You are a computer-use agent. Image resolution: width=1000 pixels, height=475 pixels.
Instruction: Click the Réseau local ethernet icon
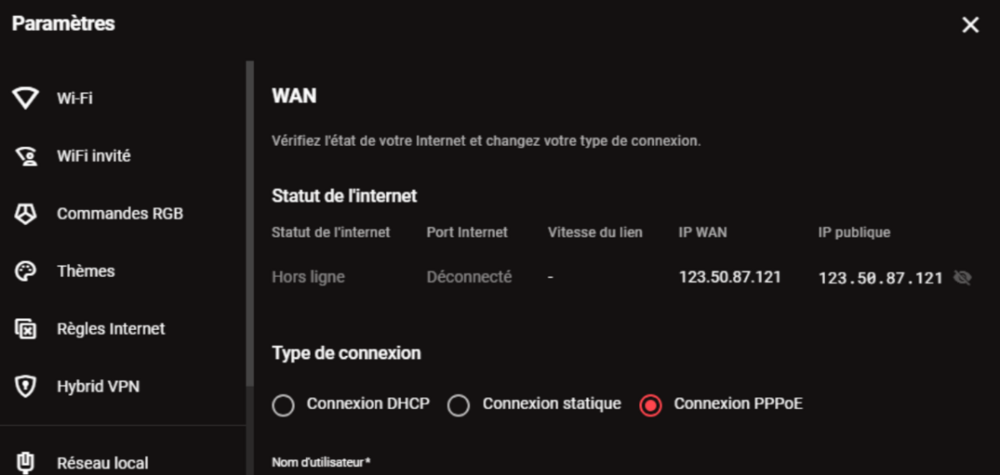click(x=26, y=462)
